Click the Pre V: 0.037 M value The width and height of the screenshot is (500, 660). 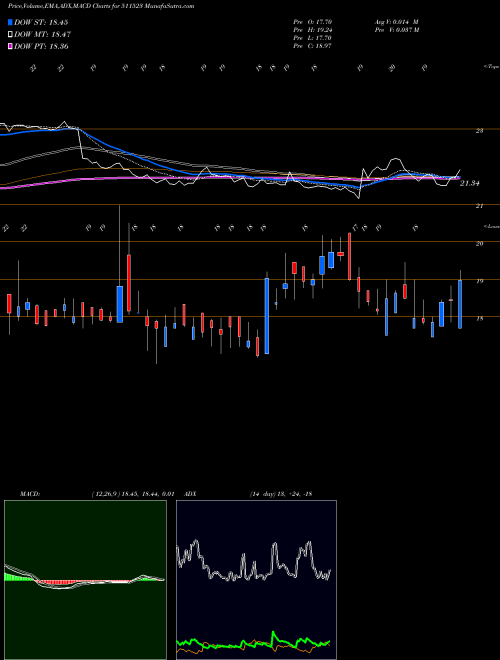pos(396,30)
